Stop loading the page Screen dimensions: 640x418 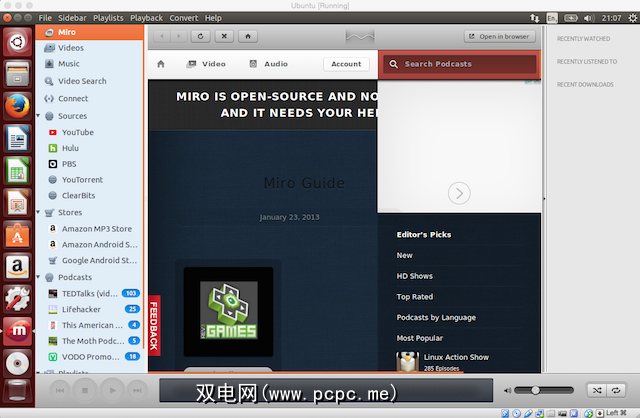(224, 36)
